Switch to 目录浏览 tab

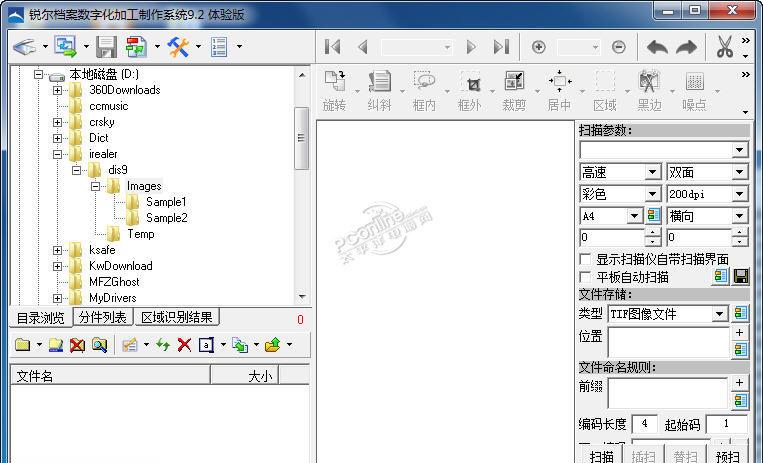point(41,318)
